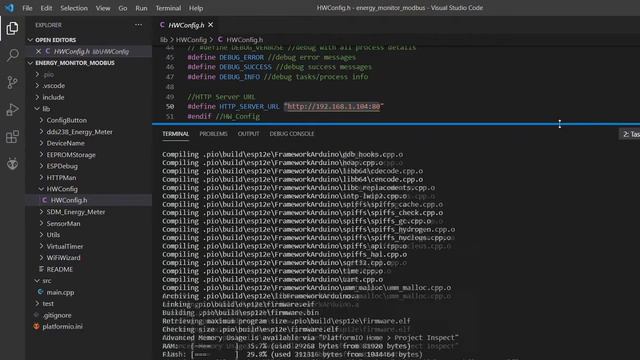Image resolution: width=640 pixels, height=360 pixels.
Task: Click HWConfig folder breadcrumb segment
Action: pyautogui.click(x=191, y=40)
